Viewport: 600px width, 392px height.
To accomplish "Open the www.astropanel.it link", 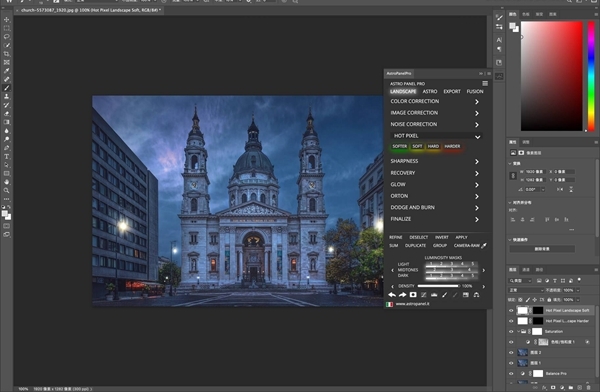I will pyautogui.click(x=412, y=304).
